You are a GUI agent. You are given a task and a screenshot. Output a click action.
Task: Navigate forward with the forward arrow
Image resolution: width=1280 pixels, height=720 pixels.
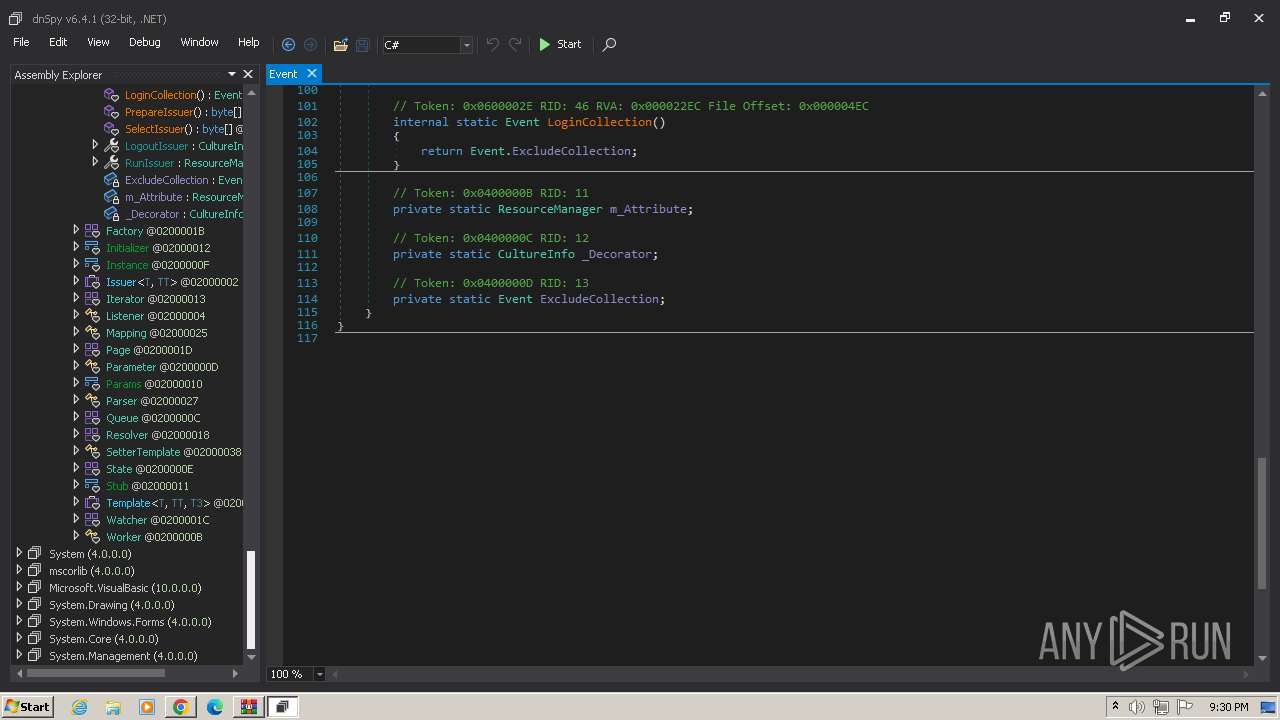click(x=311, y=44)
